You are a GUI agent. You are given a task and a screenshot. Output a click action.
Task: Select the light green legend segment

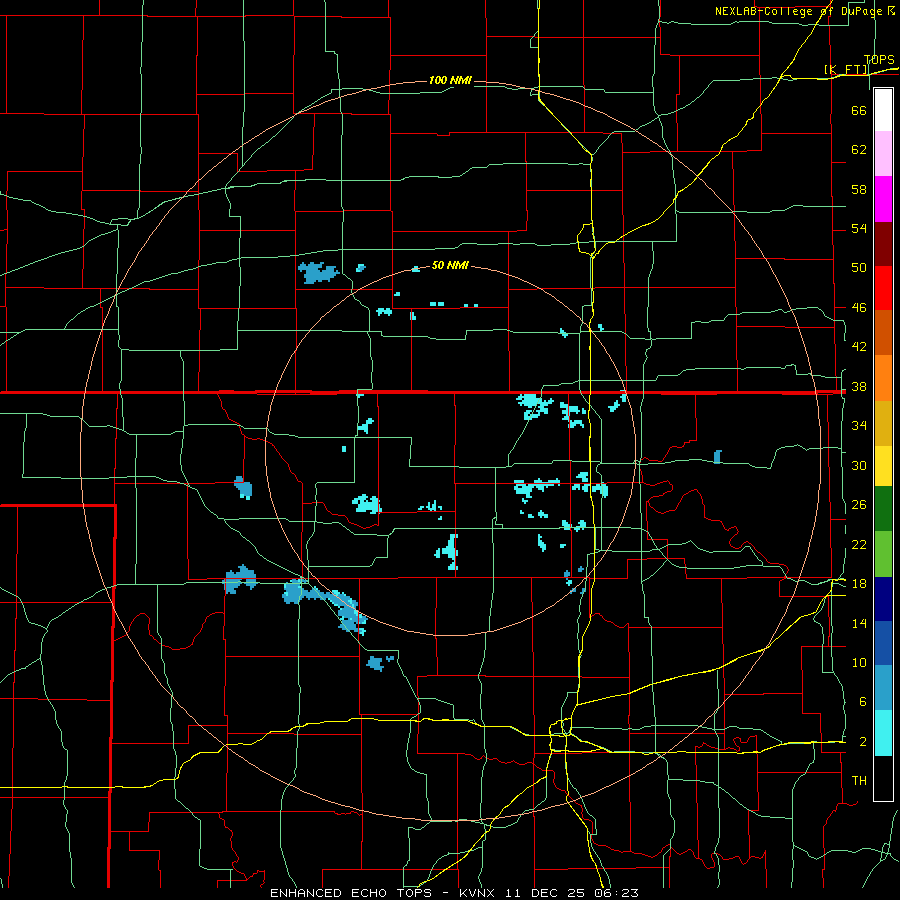pos(883,554)
